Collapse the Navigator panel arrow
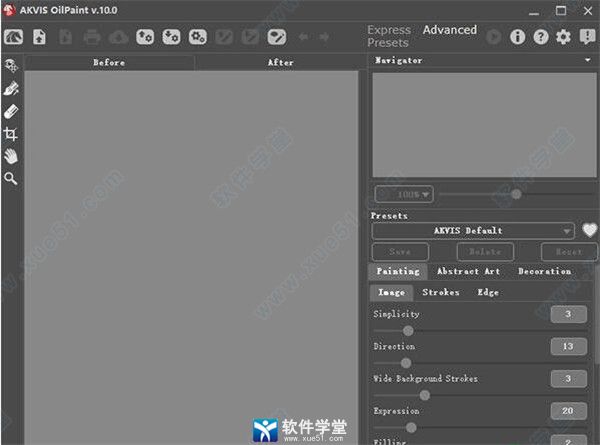This screenshot has height=445, width=600. (x=587, y=60)
